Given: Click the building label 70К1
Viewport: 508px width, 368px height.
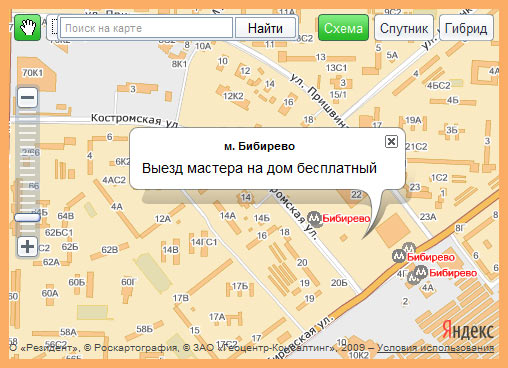Looking at the screenshot, I should click(32, 73).
